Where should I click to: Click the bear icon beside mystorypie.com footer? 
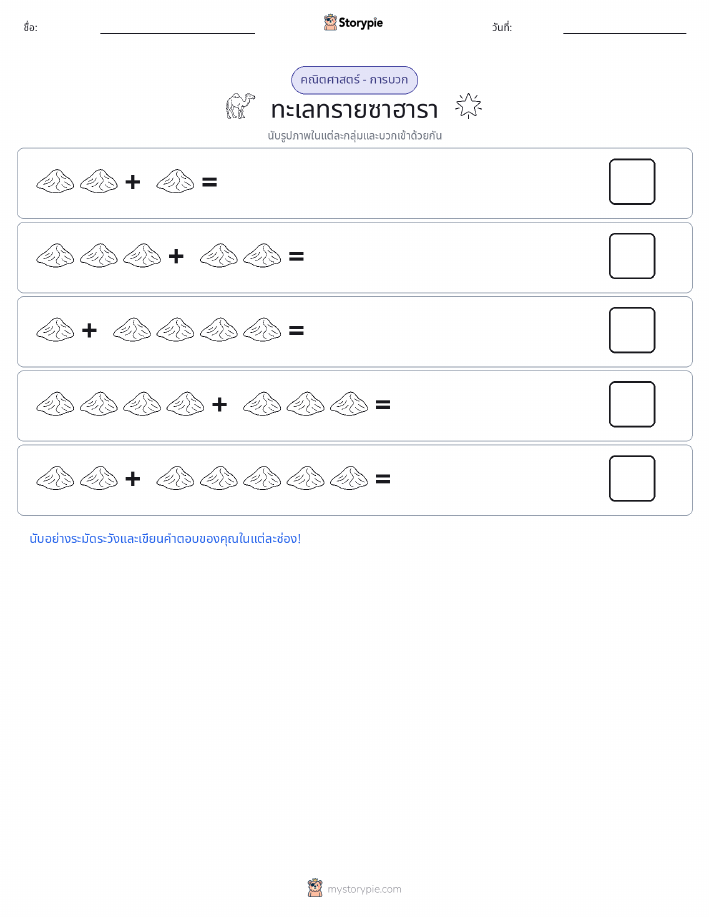315,888
